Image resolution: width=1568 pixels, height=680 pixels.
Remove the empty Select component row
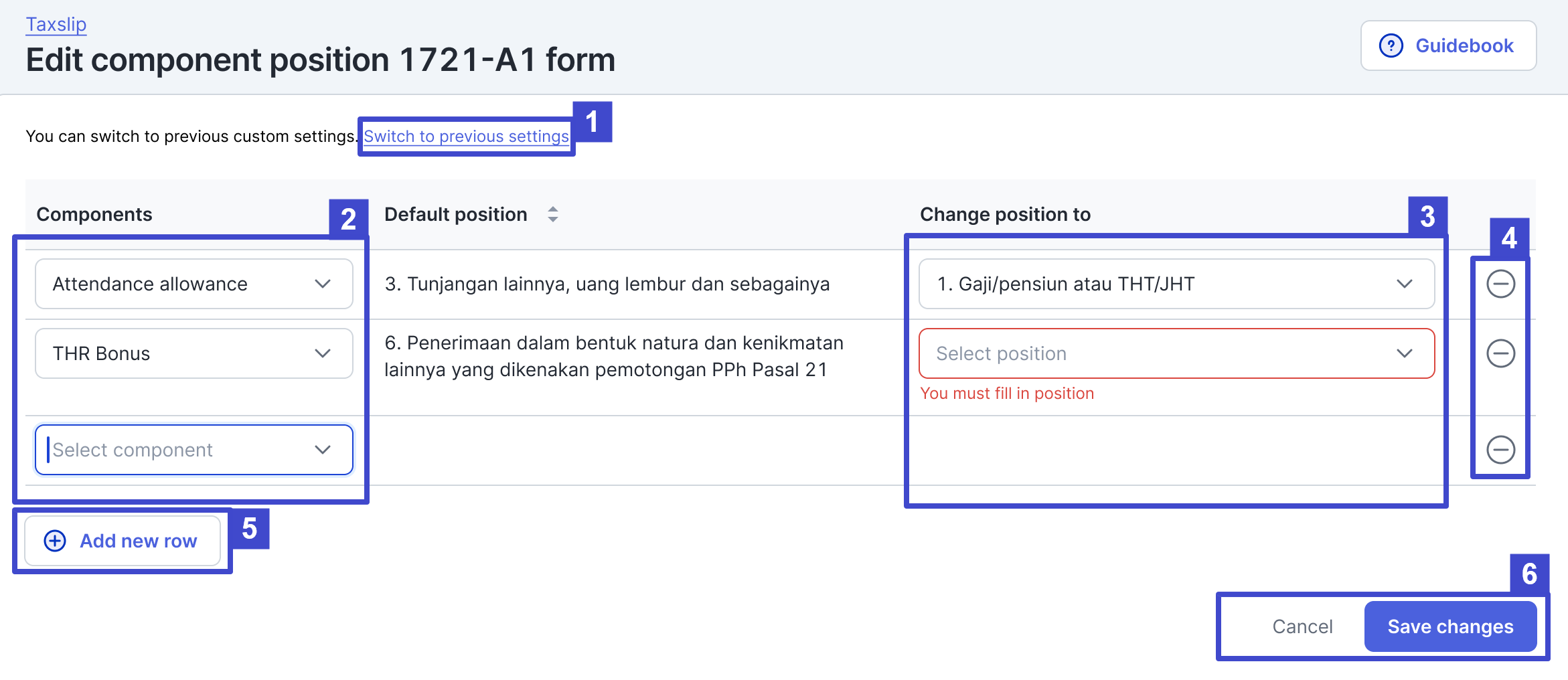(1500, 450)
